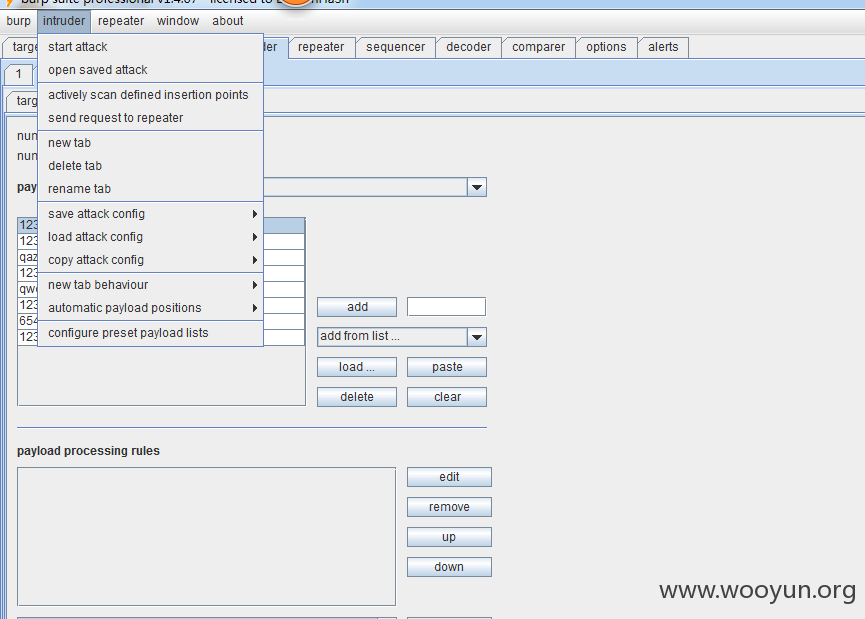Switch to the sequencer tab
865x619 pixels.
click(x=396, y=47)
